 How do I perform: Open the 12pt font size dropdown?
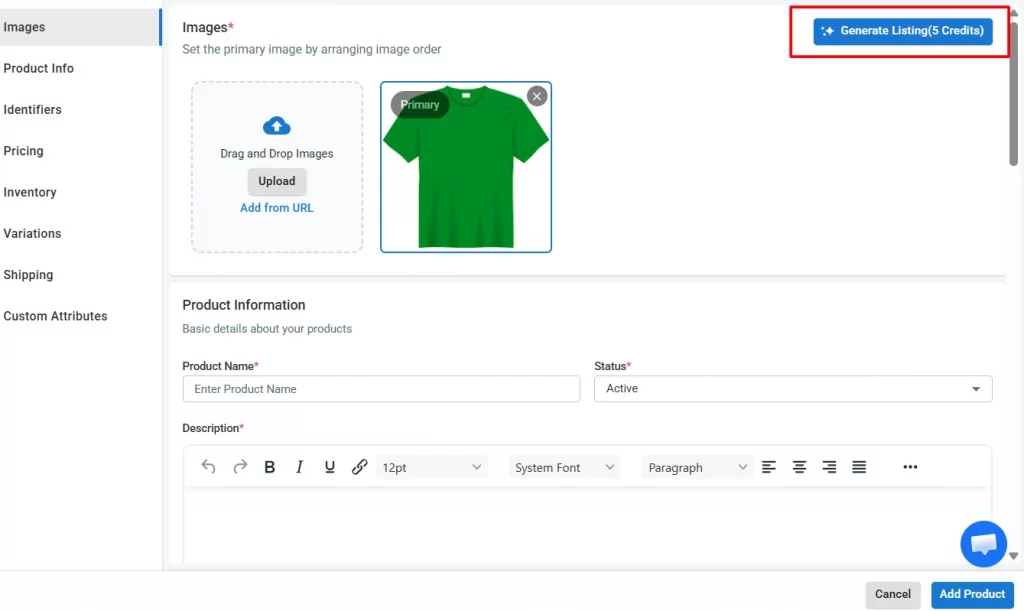pos(431,467)
